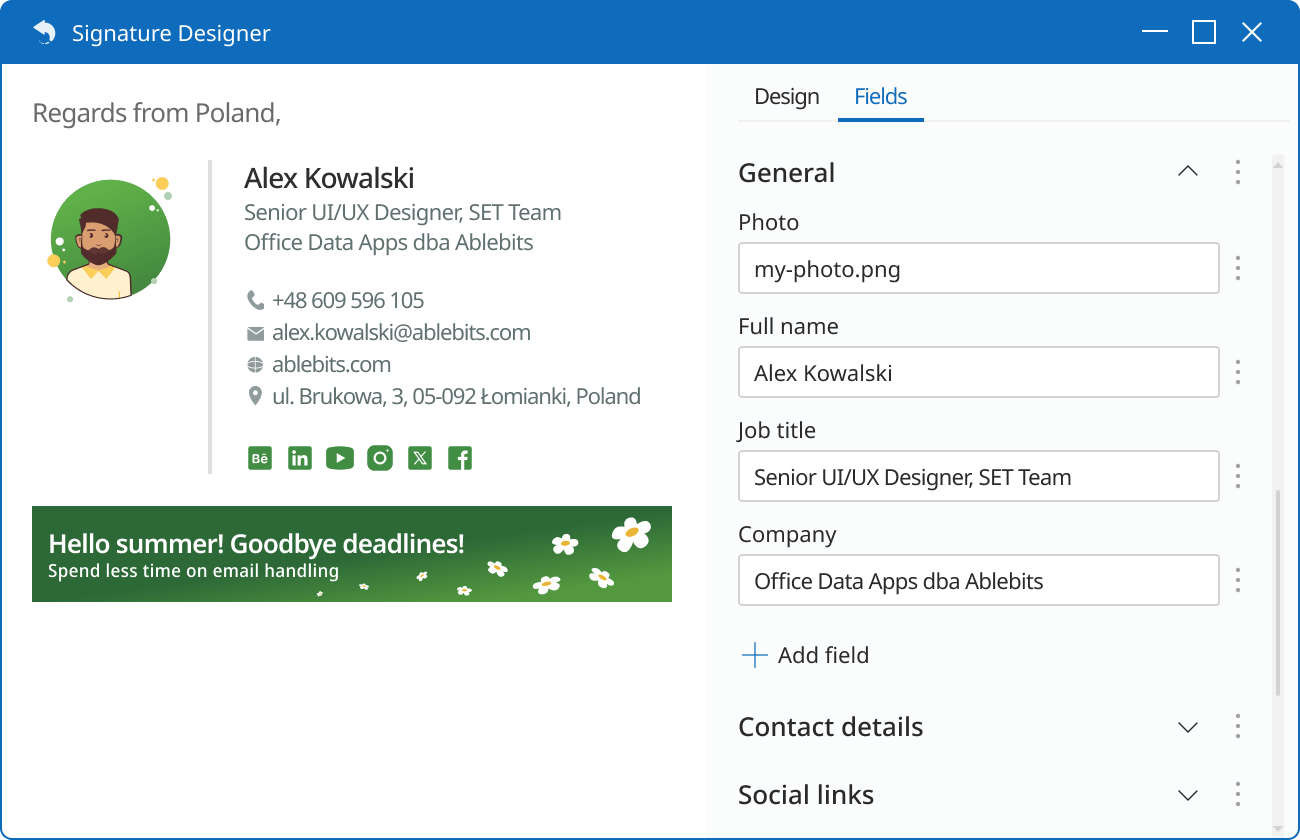Click the location pin icon in the signature
This screenshot has width=1300, height=840.
[254, 395]
